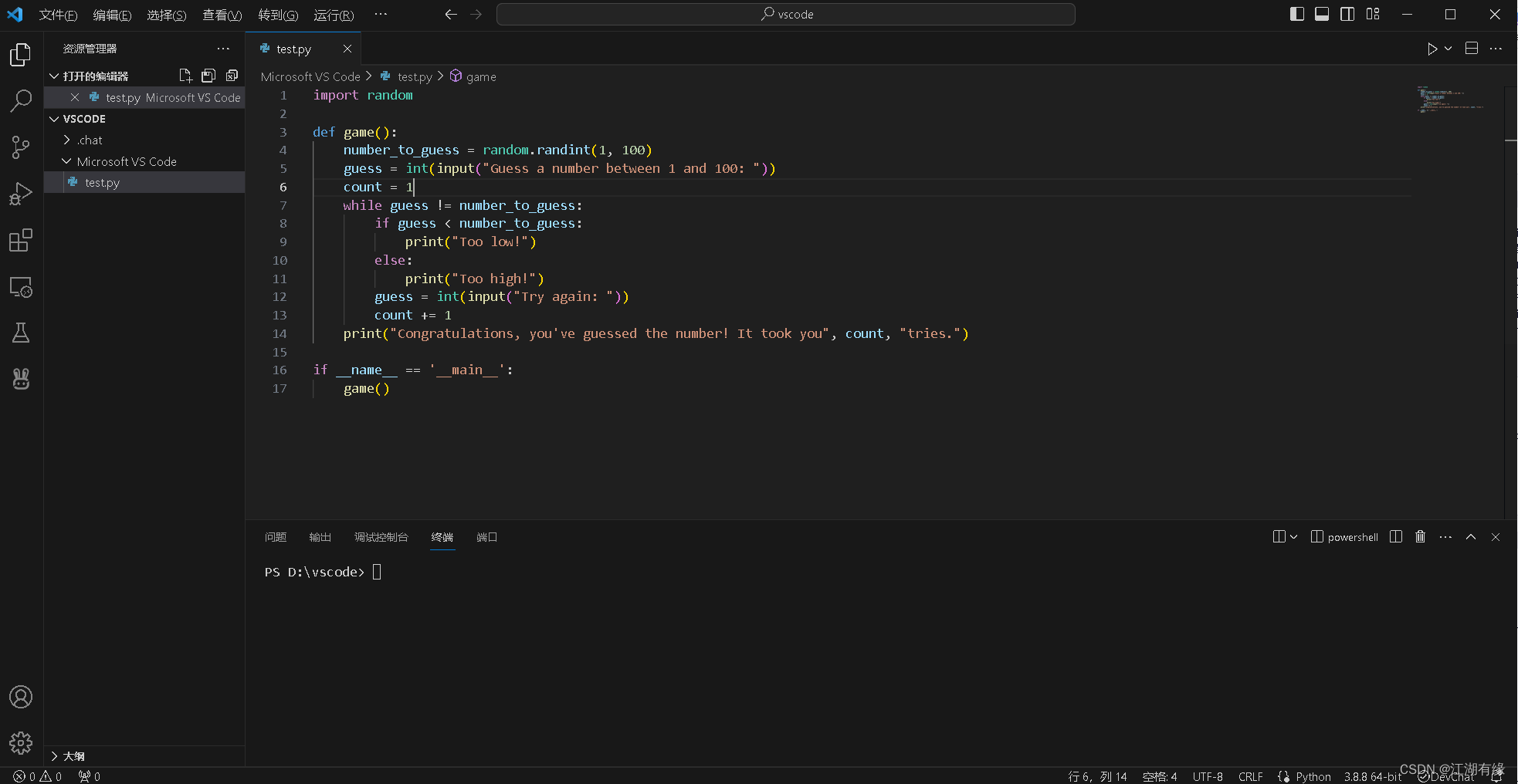Open the 文件(F) menu
The image size is (1518, 784).
tap(58, 15)
